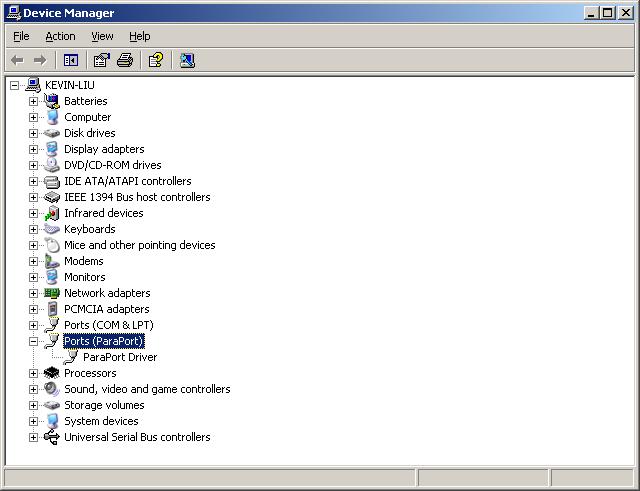Collapse the KEVIN-LIU root node

[x=14, y=85]
